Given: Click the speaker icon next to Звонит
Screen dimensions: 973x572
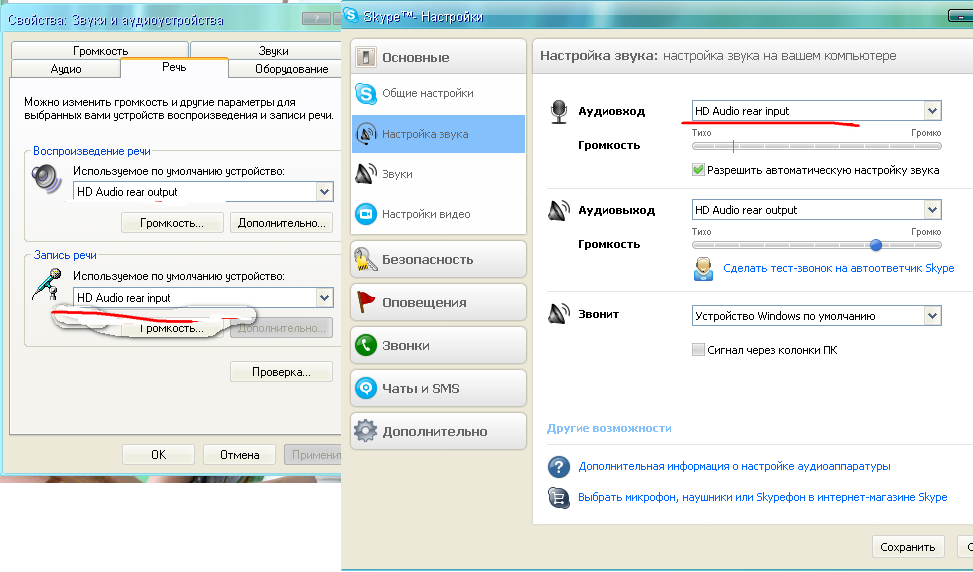Looking at the screenshot, I should click(x=558, y=313).
